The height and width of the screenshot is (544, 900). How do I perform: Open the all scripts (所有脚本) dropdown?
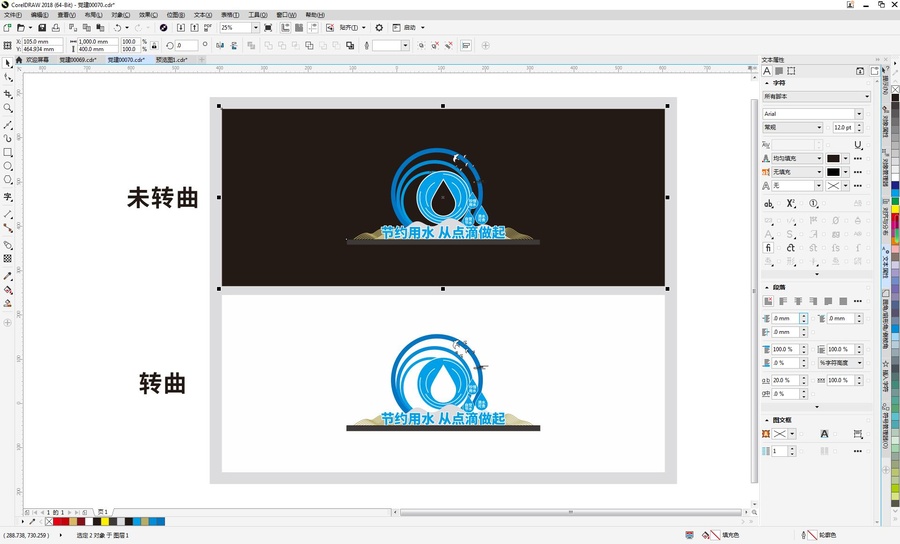click(x=816, y=96)
